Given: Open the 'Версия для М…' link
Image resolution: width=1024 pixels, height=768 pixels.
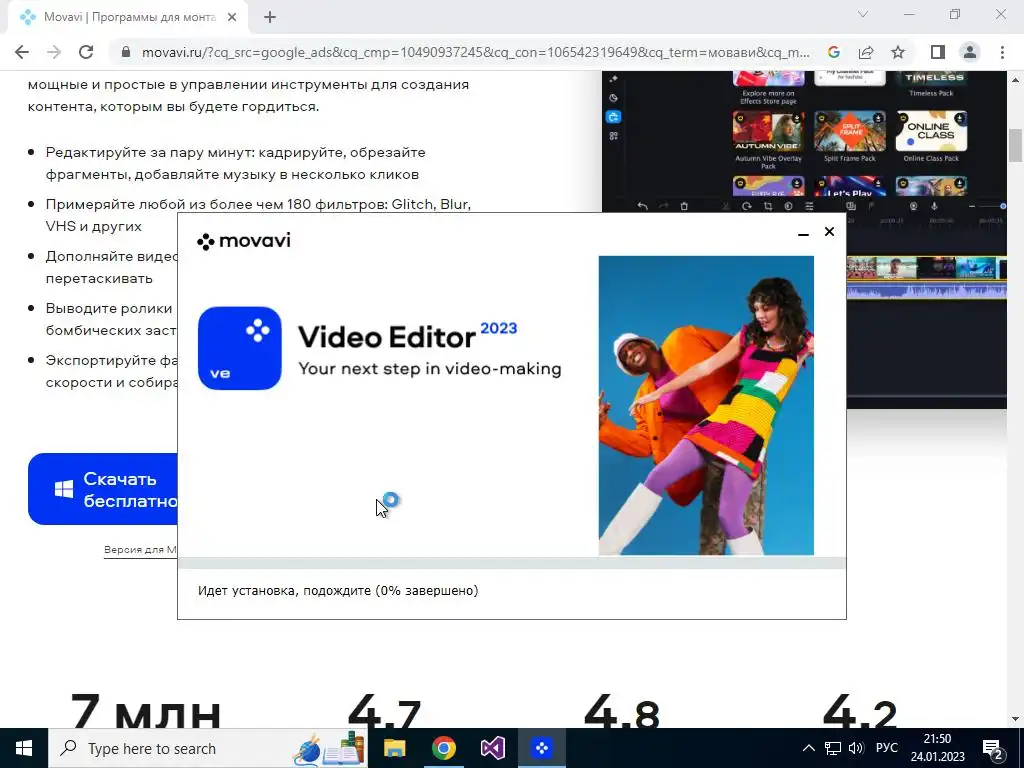Looking at the screenshot, I should point(140,550).
